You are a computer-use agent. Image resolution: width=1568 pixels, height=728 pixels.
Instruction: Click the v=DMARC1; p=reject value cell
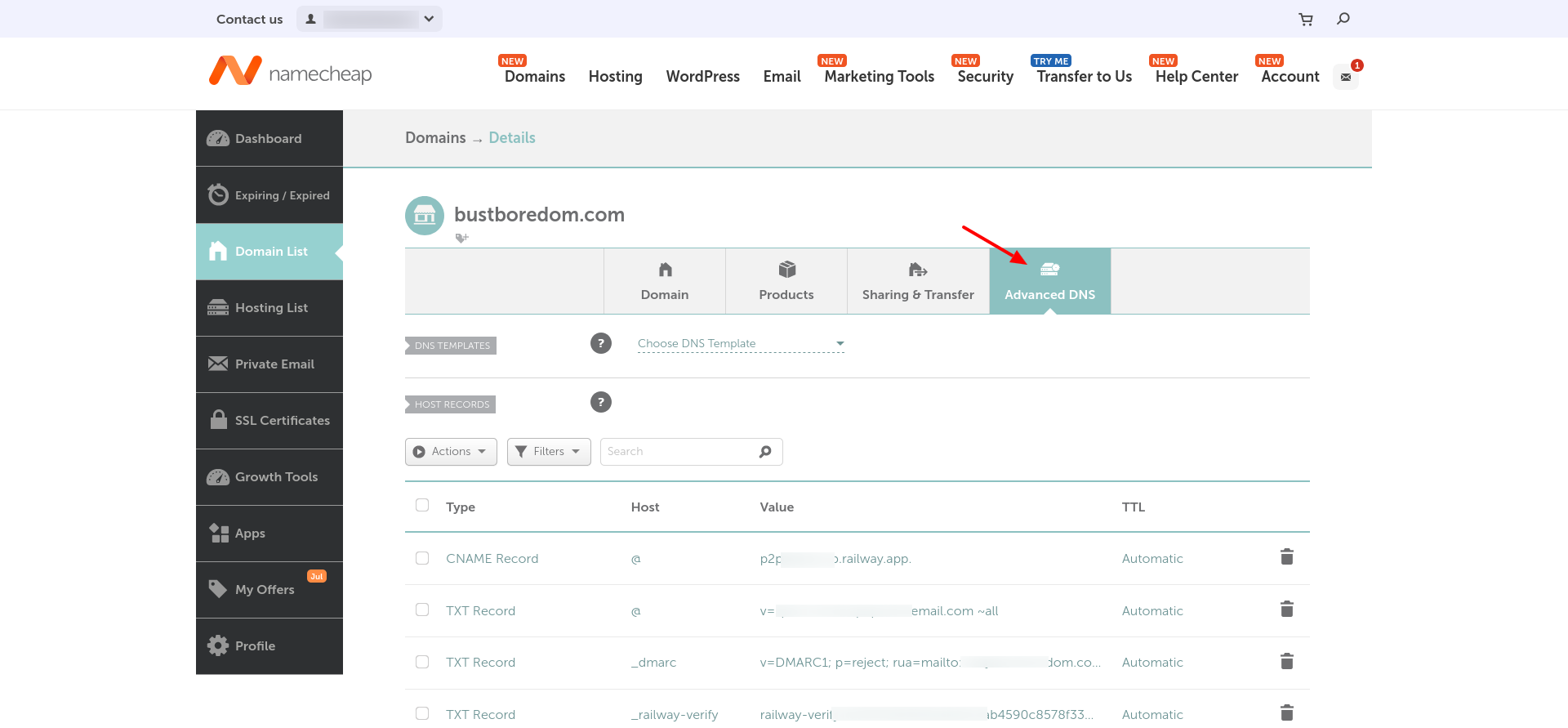point(930,662)
